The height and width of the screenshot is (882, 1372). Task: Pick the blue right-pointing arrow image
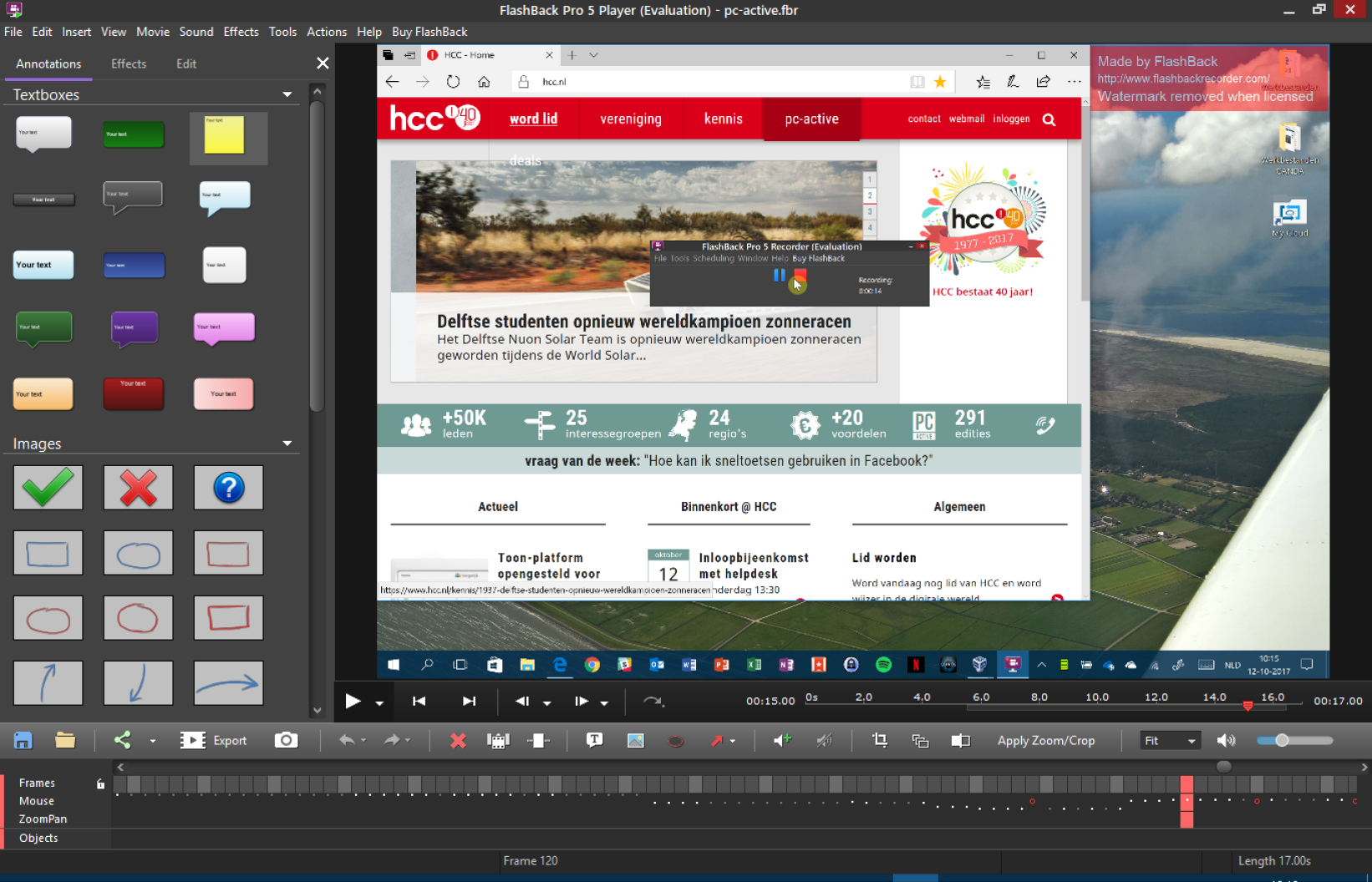(228, 683)
